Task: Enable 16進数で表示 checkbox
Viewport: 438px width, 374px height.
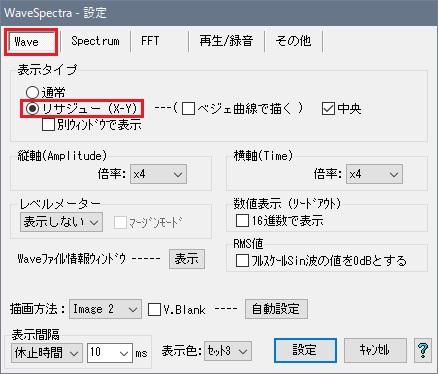Action: click(242, 221)
